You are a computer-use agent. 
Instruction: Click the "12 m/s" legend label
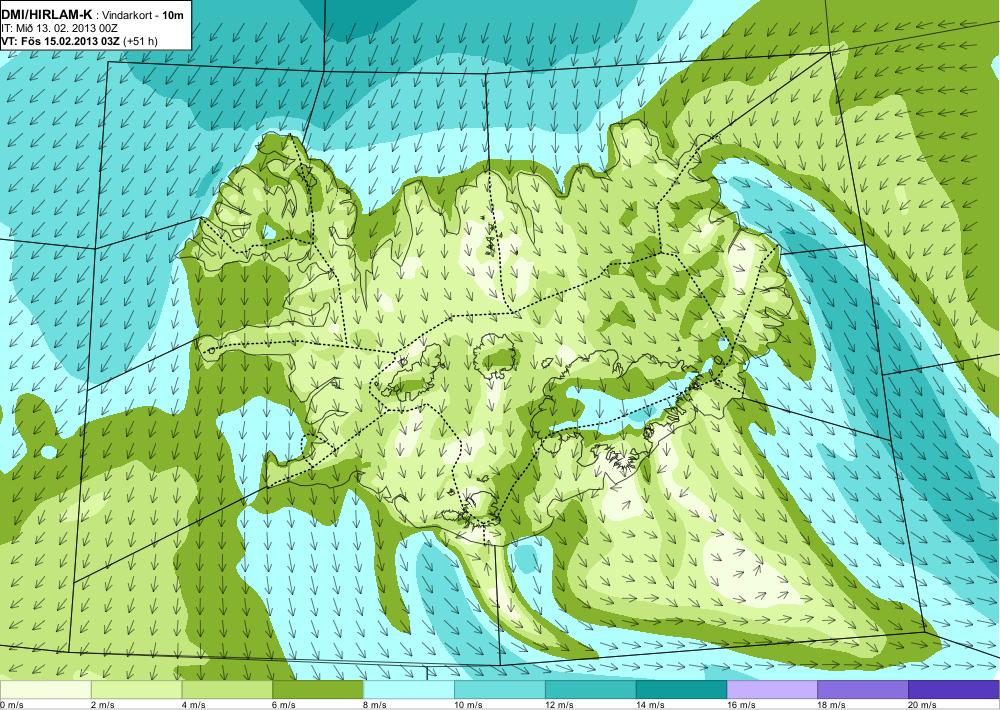559,705
